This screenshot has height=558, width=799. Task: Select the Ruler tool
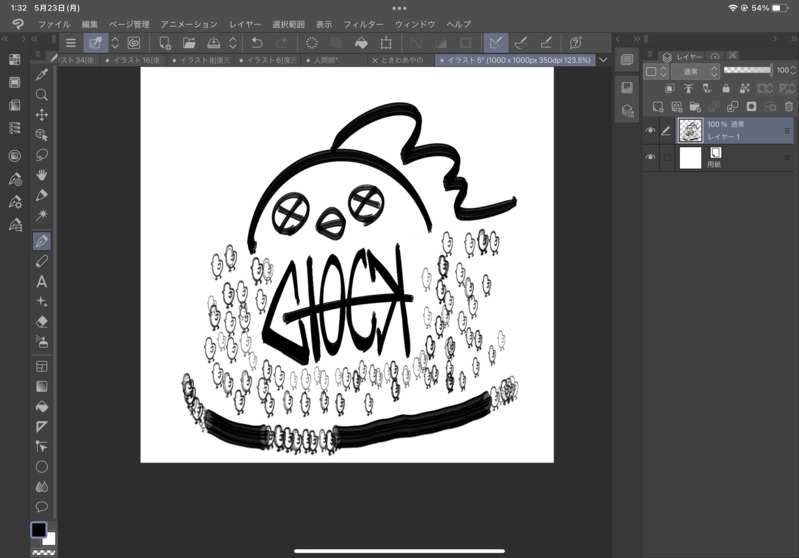tap(42, 427)
